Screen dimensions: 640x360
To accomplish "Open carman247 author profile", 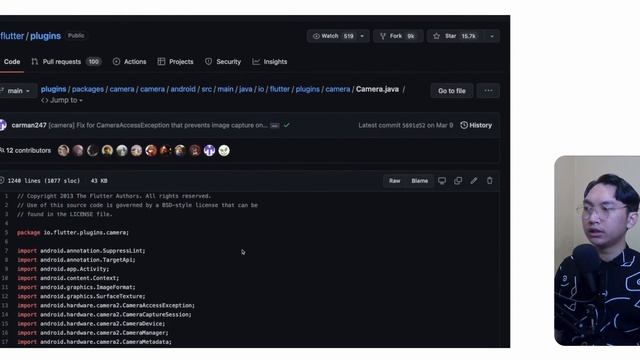I will pyautogui.click(x=29, y=125).
